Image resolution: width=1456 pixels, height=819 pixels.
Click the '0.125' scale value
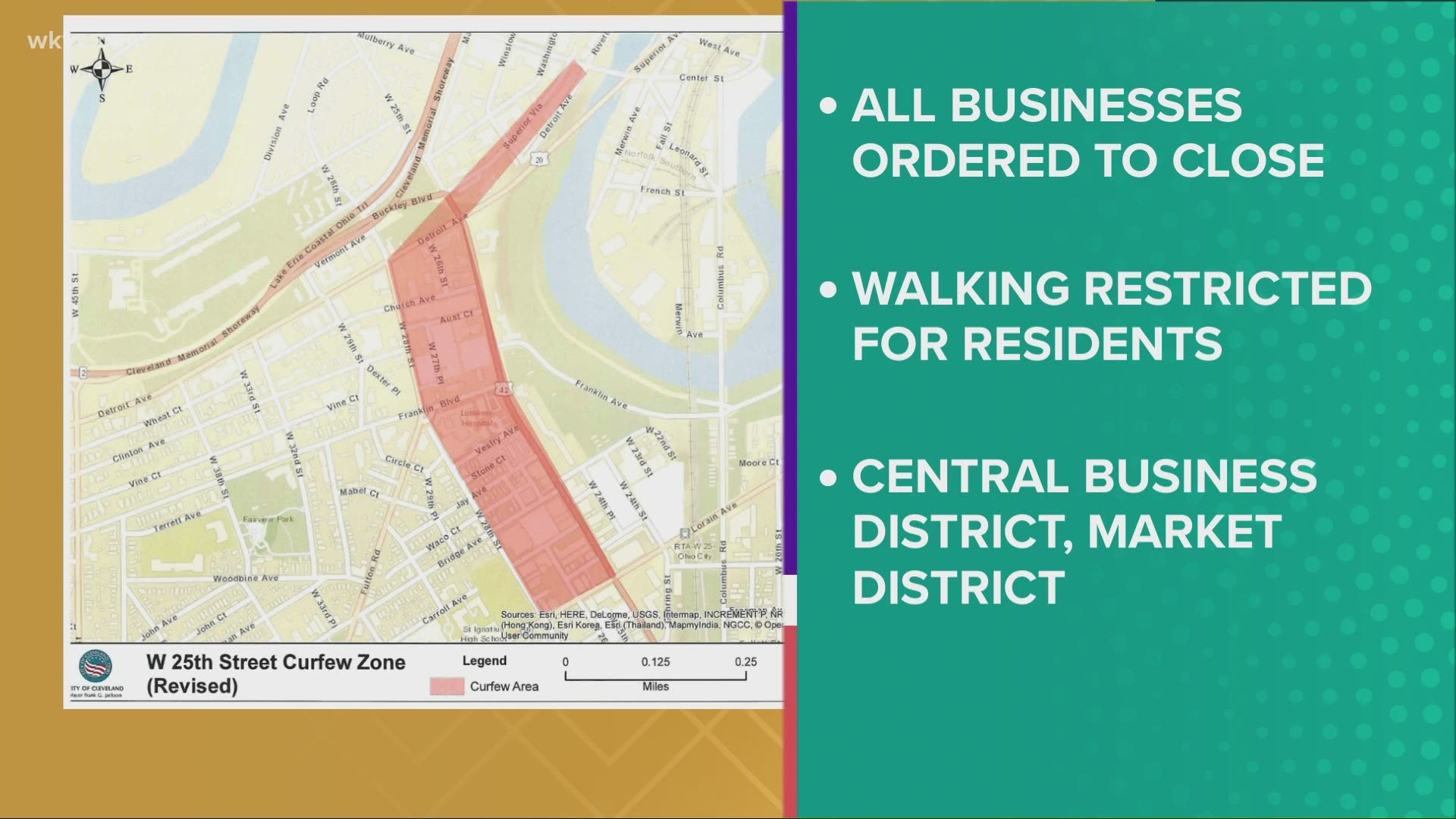tap(655, 661)
